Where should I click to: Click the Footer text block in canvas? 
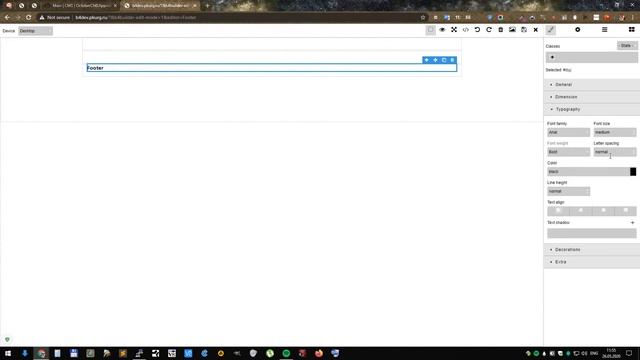coord(272,68)
